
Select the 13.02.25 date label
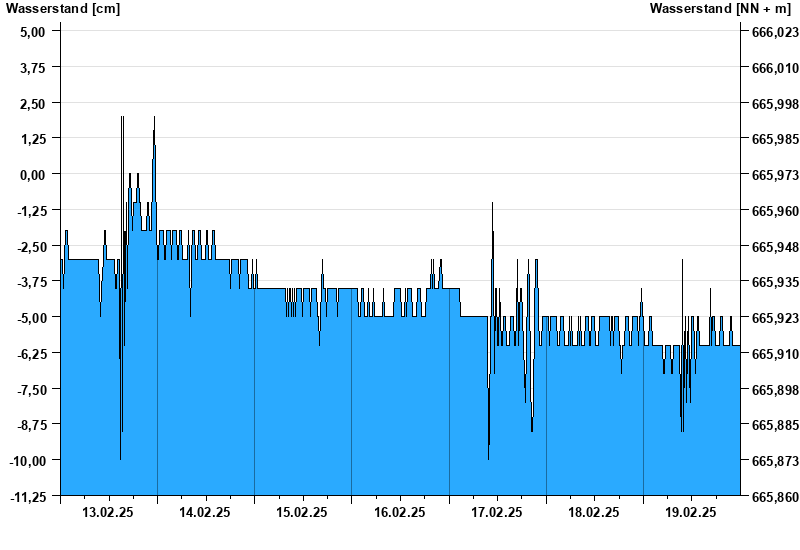pyautogui.click(x=108, y=513)
